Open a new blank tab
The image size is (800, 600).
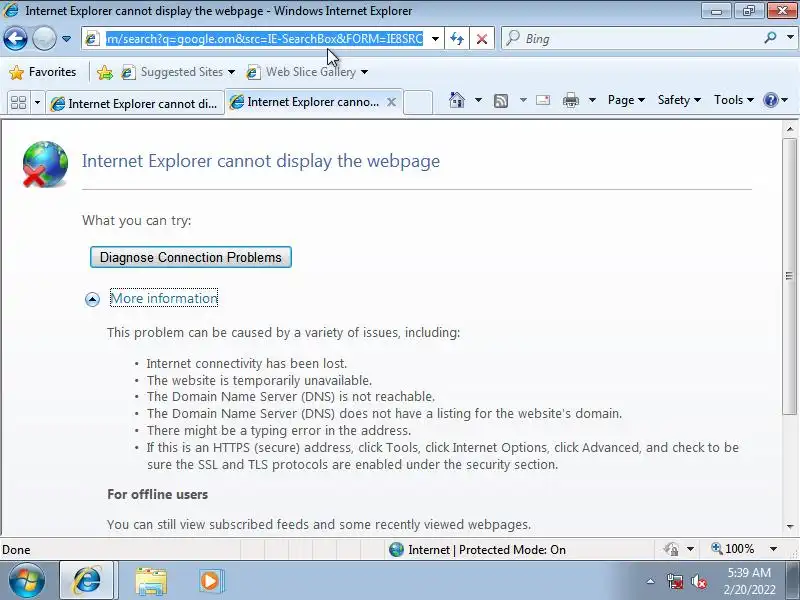(418, 102)
